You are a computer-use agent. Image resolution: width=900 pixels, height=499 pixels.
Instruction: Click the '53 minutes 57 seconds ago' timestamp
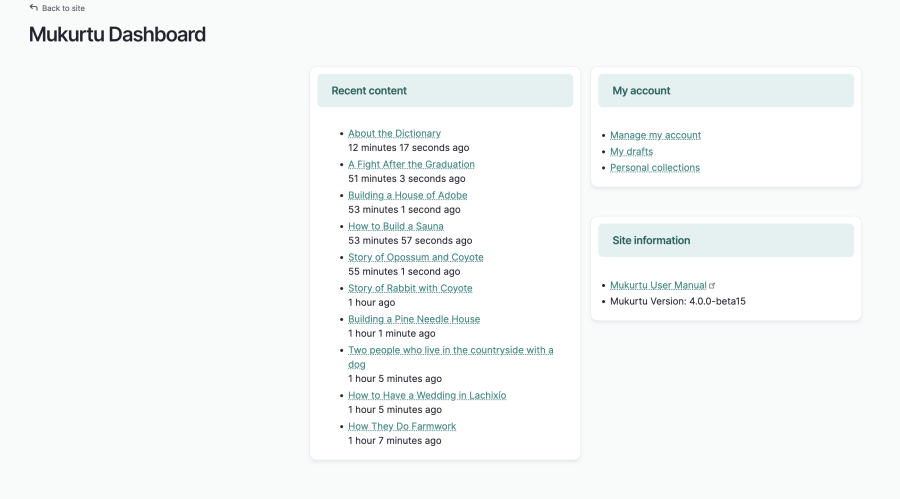(410, 241)
